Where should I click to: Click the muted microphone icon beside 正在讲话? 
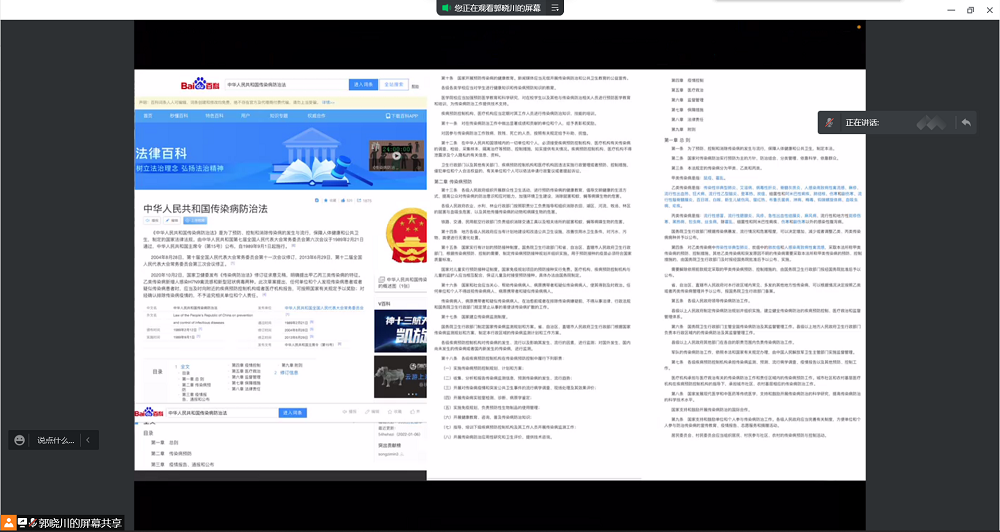[829, 122]
